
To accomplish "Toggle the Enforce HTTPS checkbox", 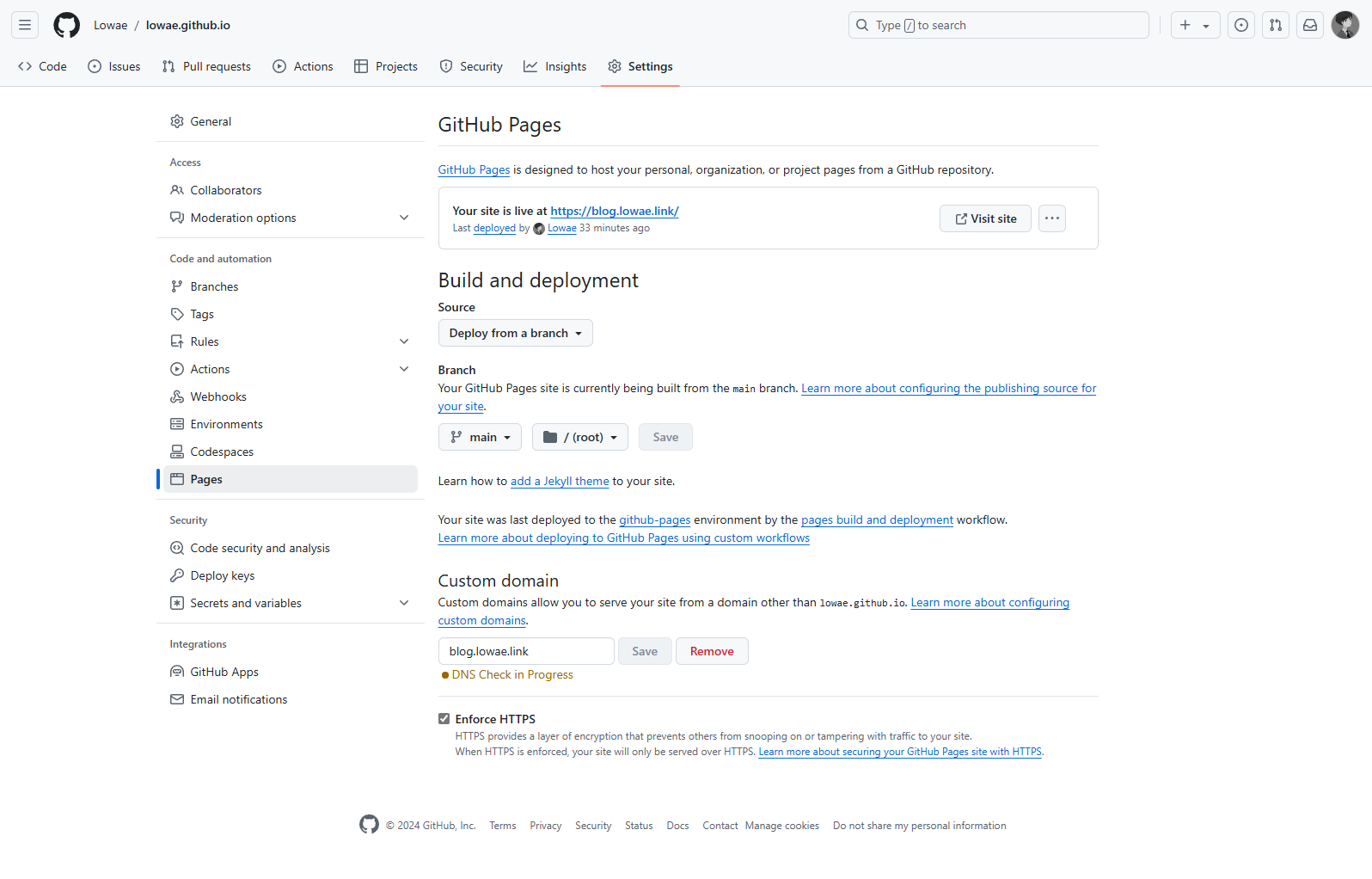I will pyautogui.click(x=444, y=719).
